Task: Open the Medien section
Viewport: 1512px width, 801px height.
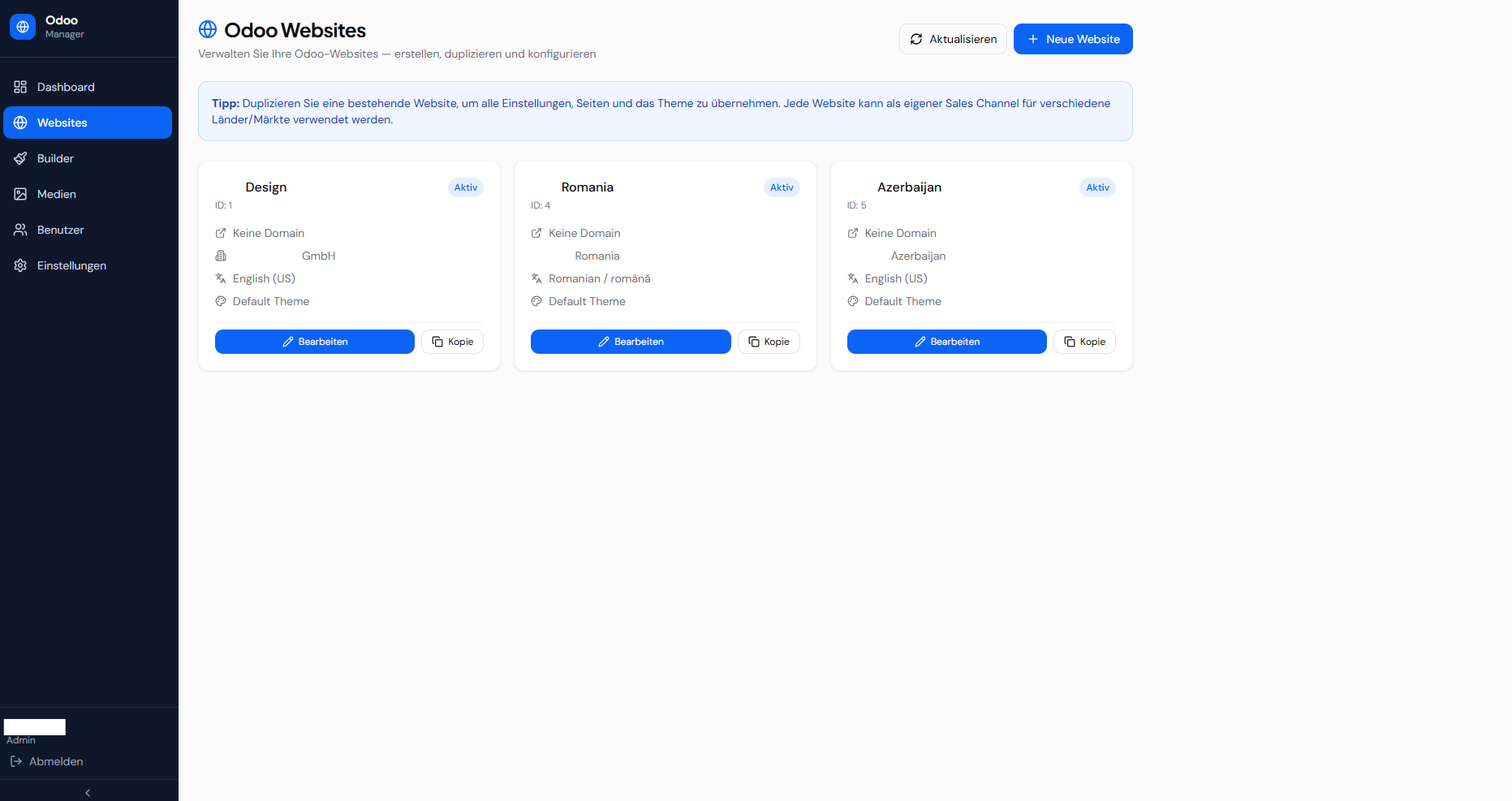Action: 88,194
